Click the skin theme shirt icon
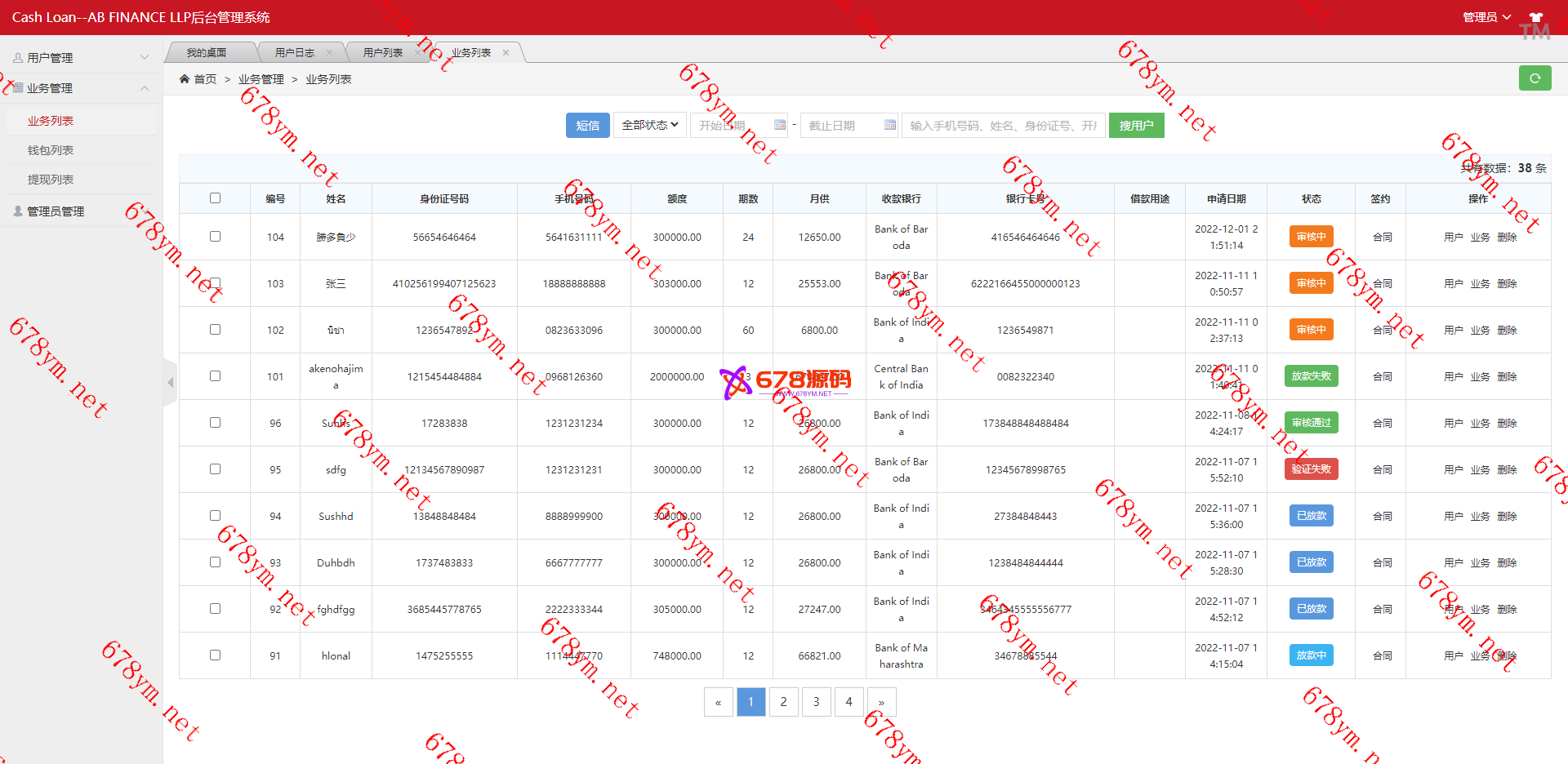 1535,17
